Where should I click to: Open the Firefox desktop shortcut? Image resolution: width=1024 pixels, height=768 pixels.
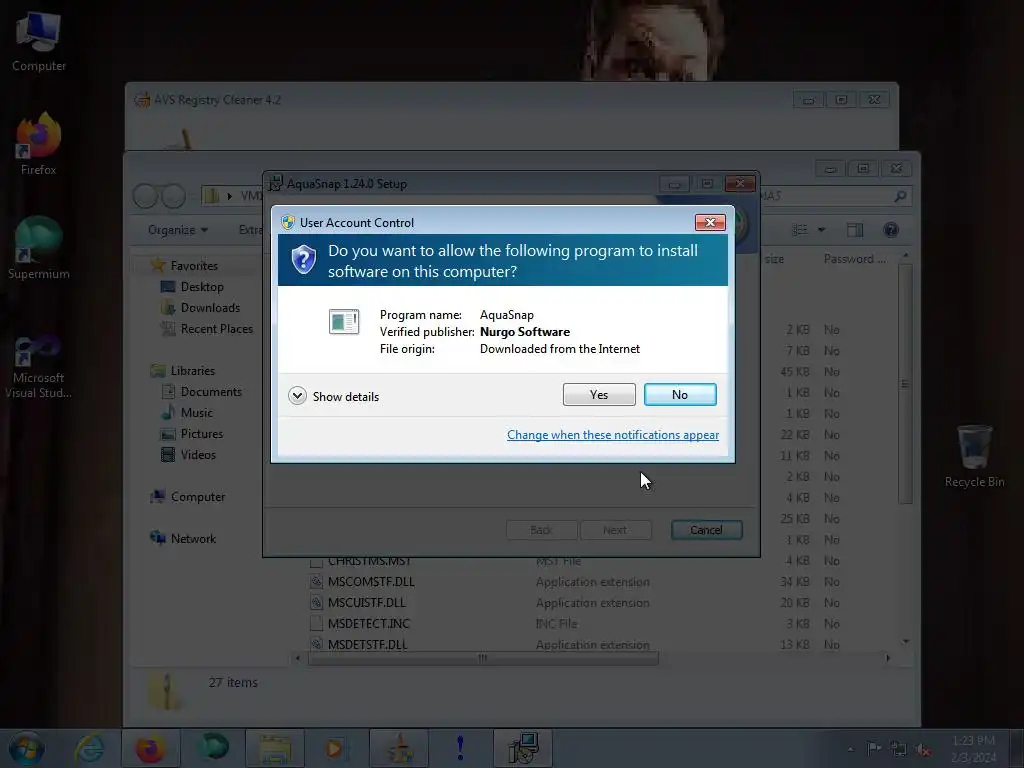[39, 144]
